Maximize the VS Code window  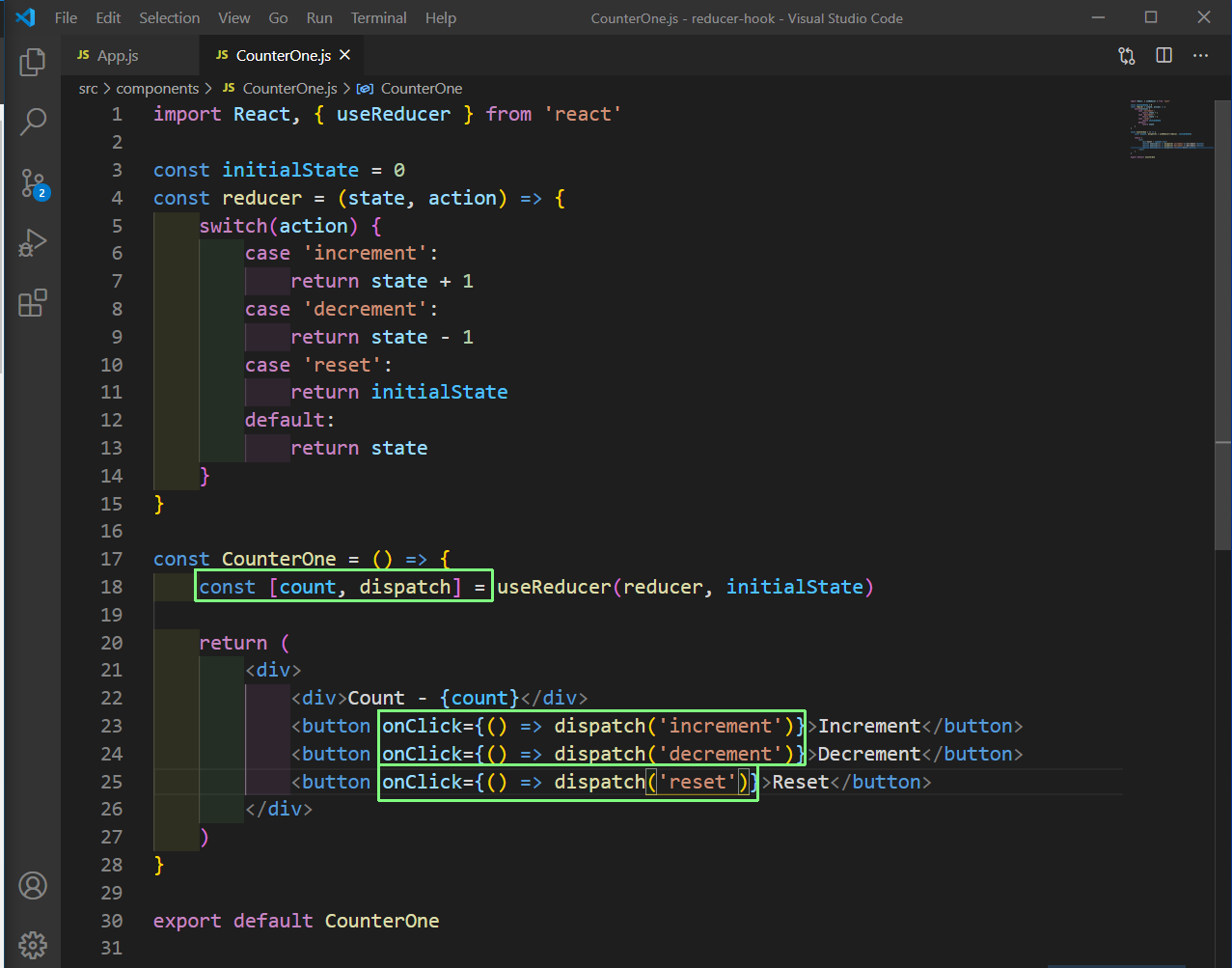click(x=1151, y=17)
